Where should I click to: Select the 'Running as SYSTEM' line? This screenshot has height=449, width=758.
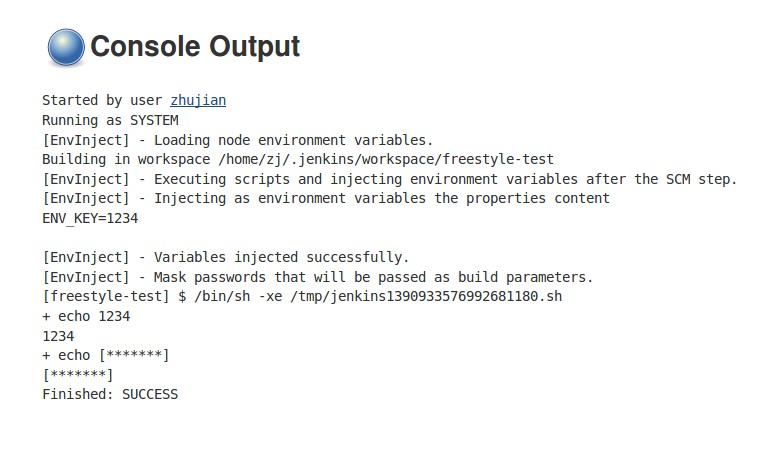110,120
